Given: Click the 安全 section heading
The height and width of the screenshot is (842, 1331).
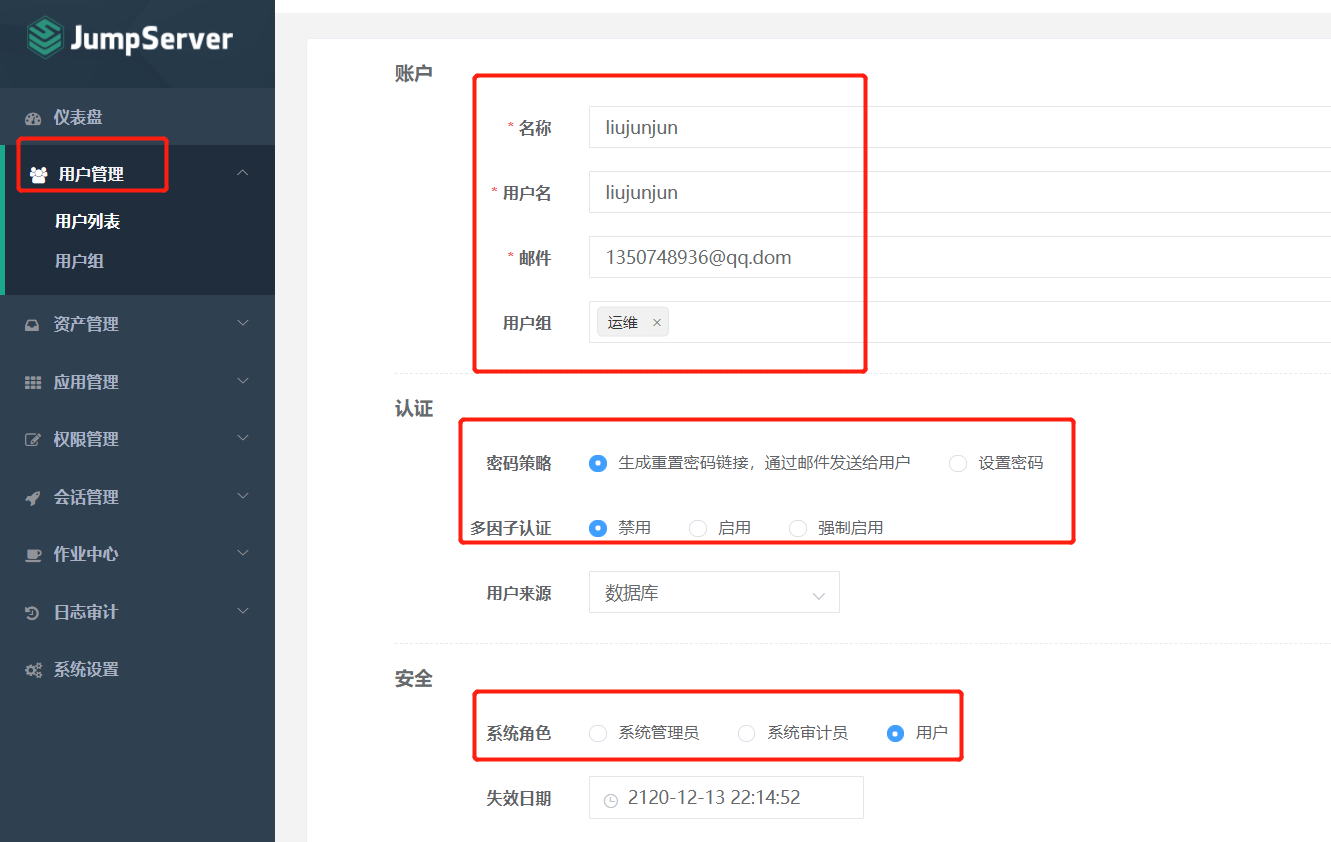Looking at the screenshot, I should [x=414, y=679].
